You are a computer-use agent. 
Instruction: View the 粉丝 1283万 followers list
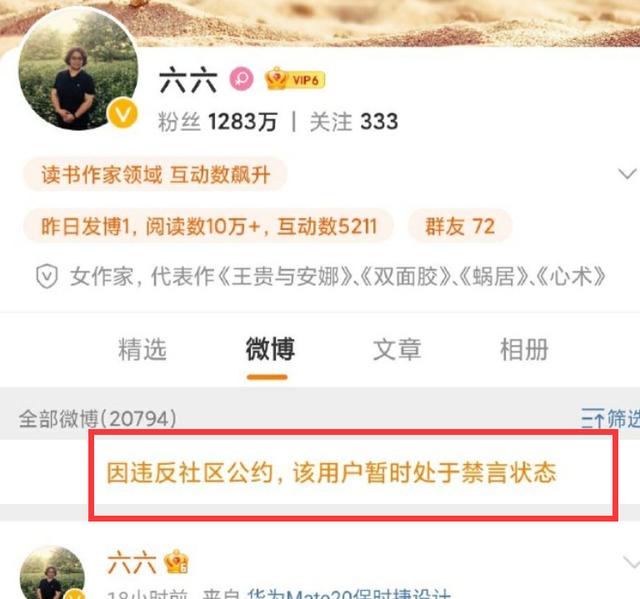coord(218,122)
